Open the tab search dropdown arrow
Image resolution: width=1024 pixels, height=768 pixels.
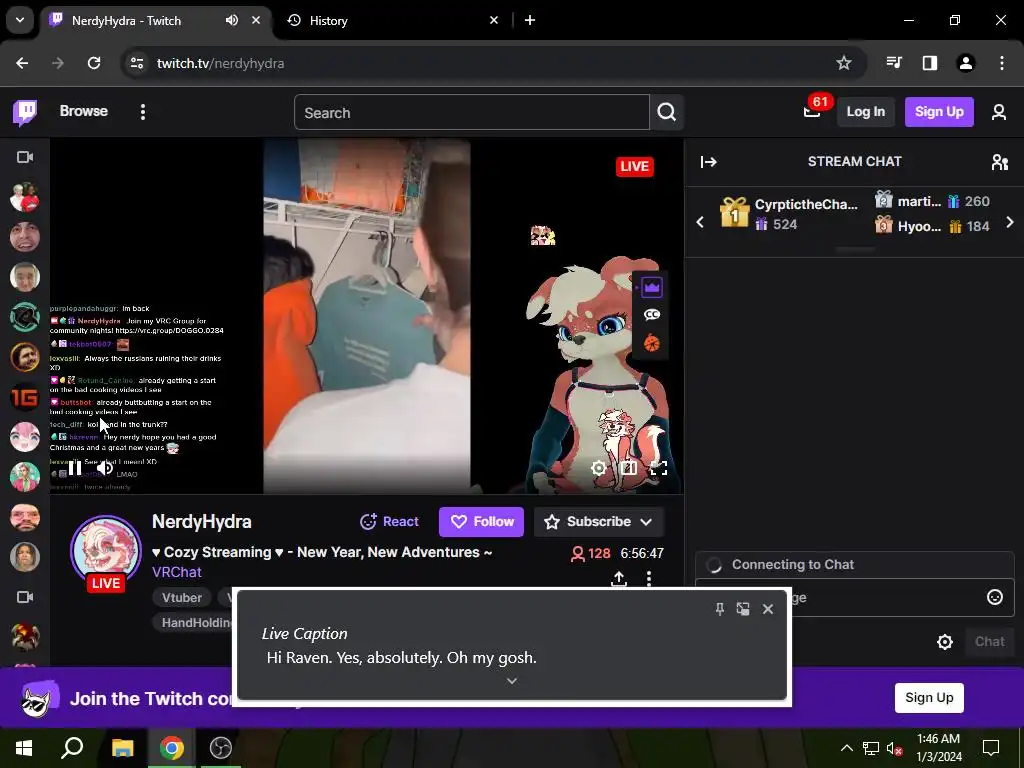[x=20, y=20]
